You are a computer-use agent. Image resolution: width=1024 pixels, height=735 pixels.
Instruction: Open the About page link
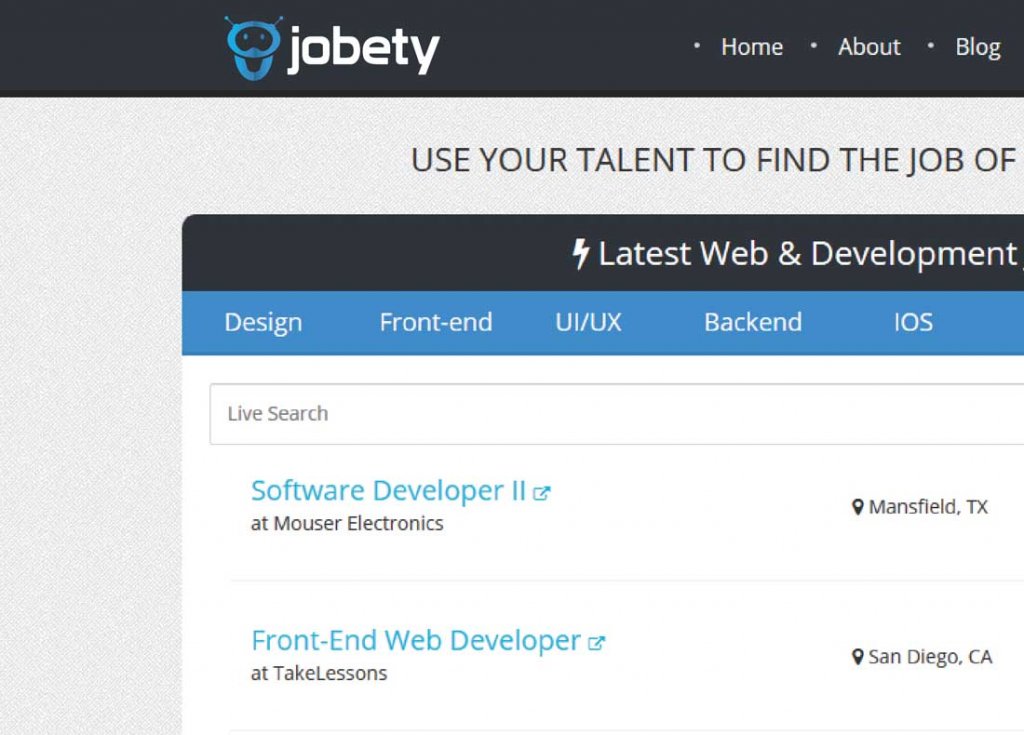click(869, 47)
